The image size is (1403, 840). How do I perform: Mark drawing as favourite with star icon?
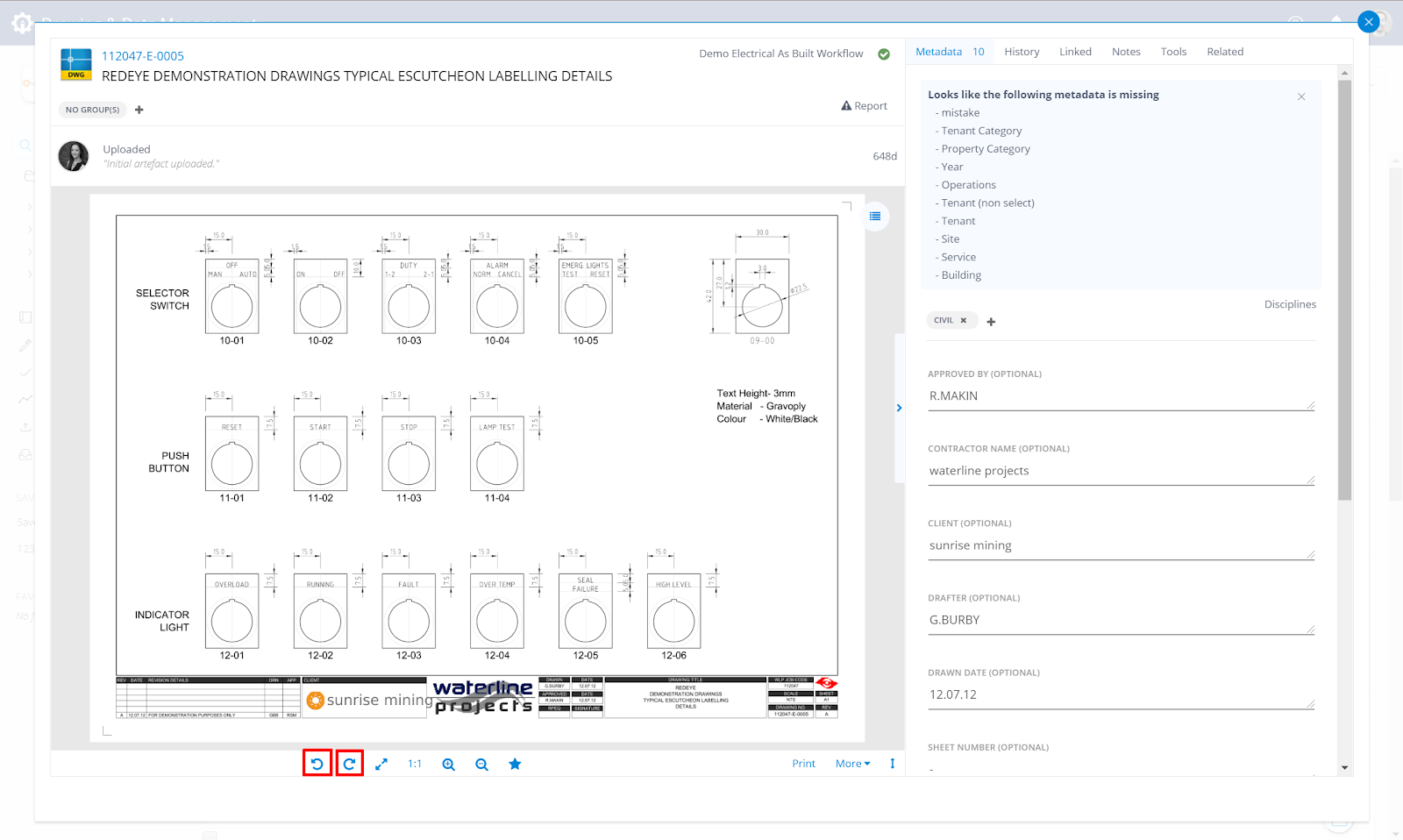click(x=515, y=765)
